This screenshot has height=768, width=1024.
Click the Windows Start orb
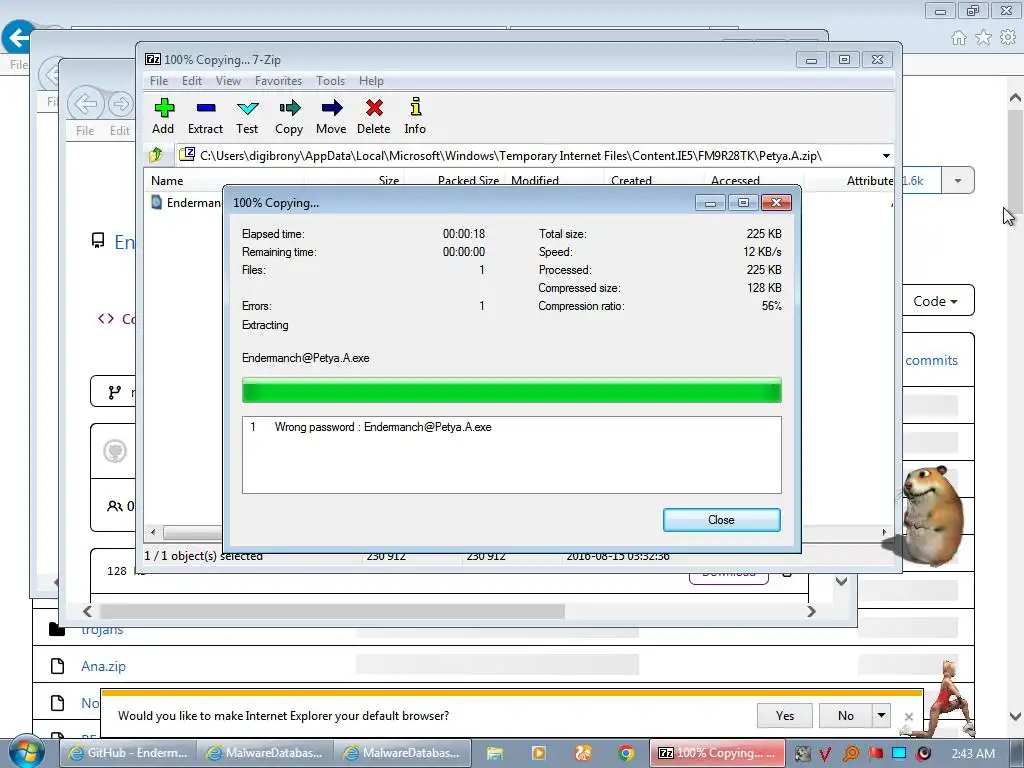[26, 752]
